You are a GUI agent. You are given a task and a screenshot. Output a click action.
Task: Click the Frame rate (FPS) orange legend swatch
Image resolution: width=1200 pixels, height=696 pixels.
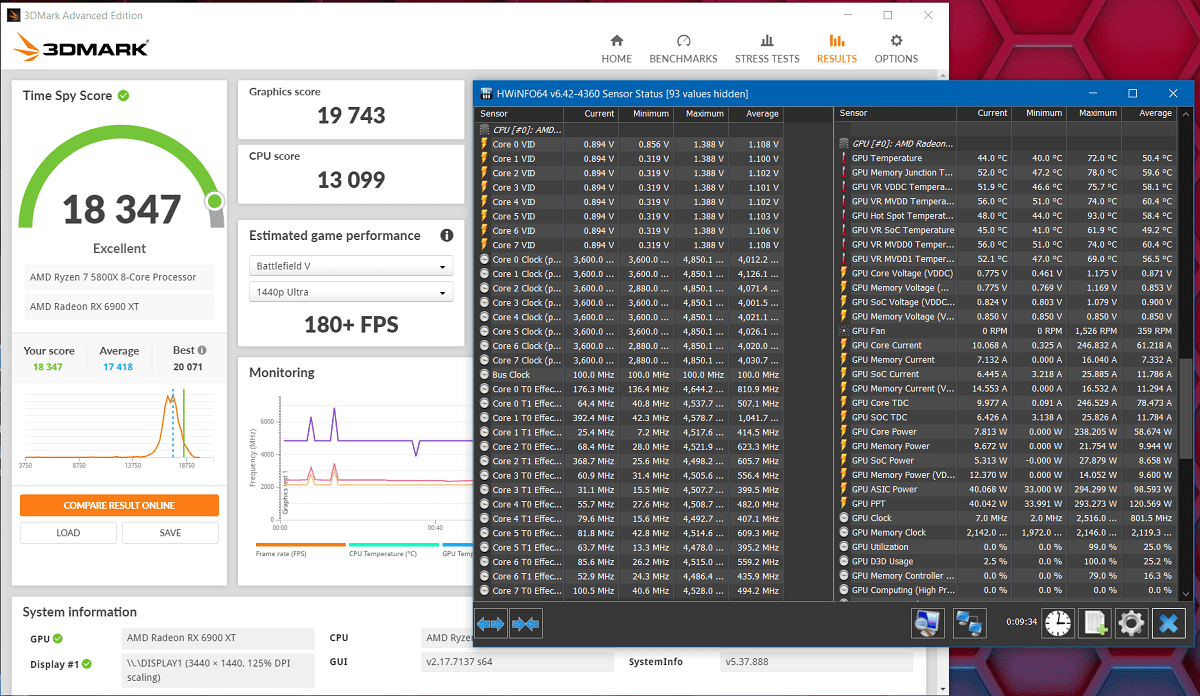(301, 545)
